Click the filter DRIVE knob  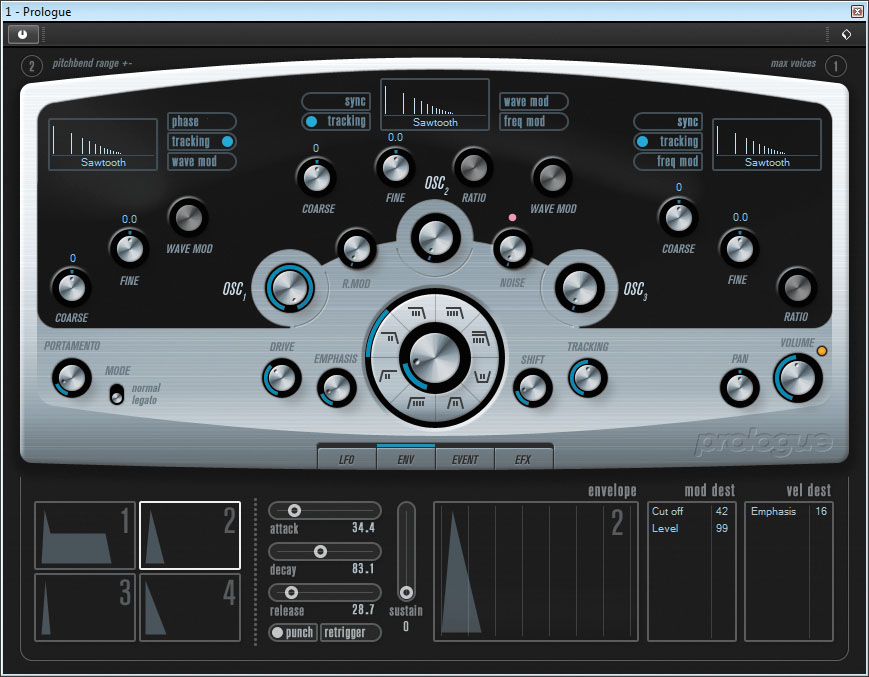point(282,378)
